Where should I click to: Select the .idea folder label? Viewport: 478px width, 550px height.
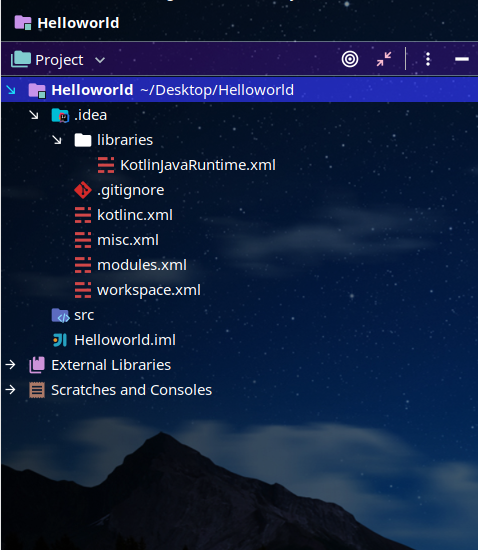(x=90, y=115)
